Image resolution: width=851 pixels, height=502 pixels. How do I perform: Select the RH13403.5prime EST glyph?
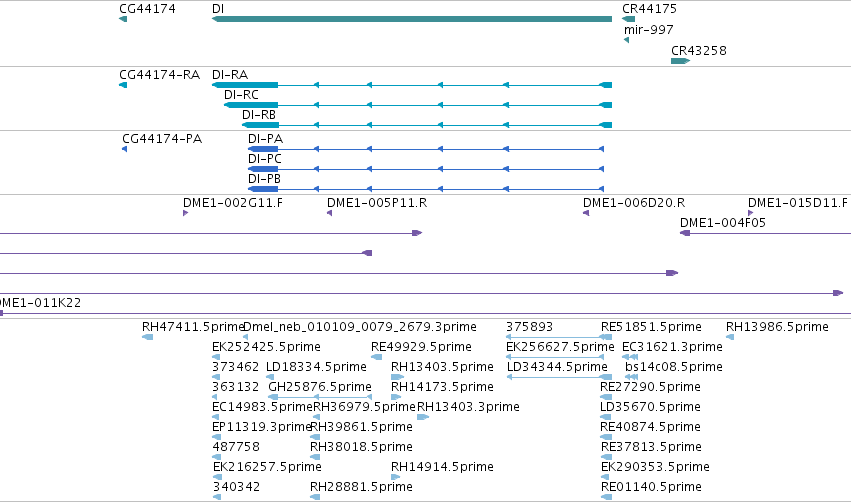tap(398, 377)
